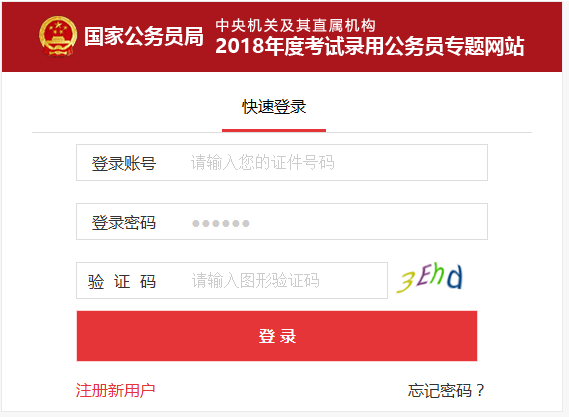Click the red 登录 button
The height and width of the screenshot is (417, 569).
click(277, 336)
